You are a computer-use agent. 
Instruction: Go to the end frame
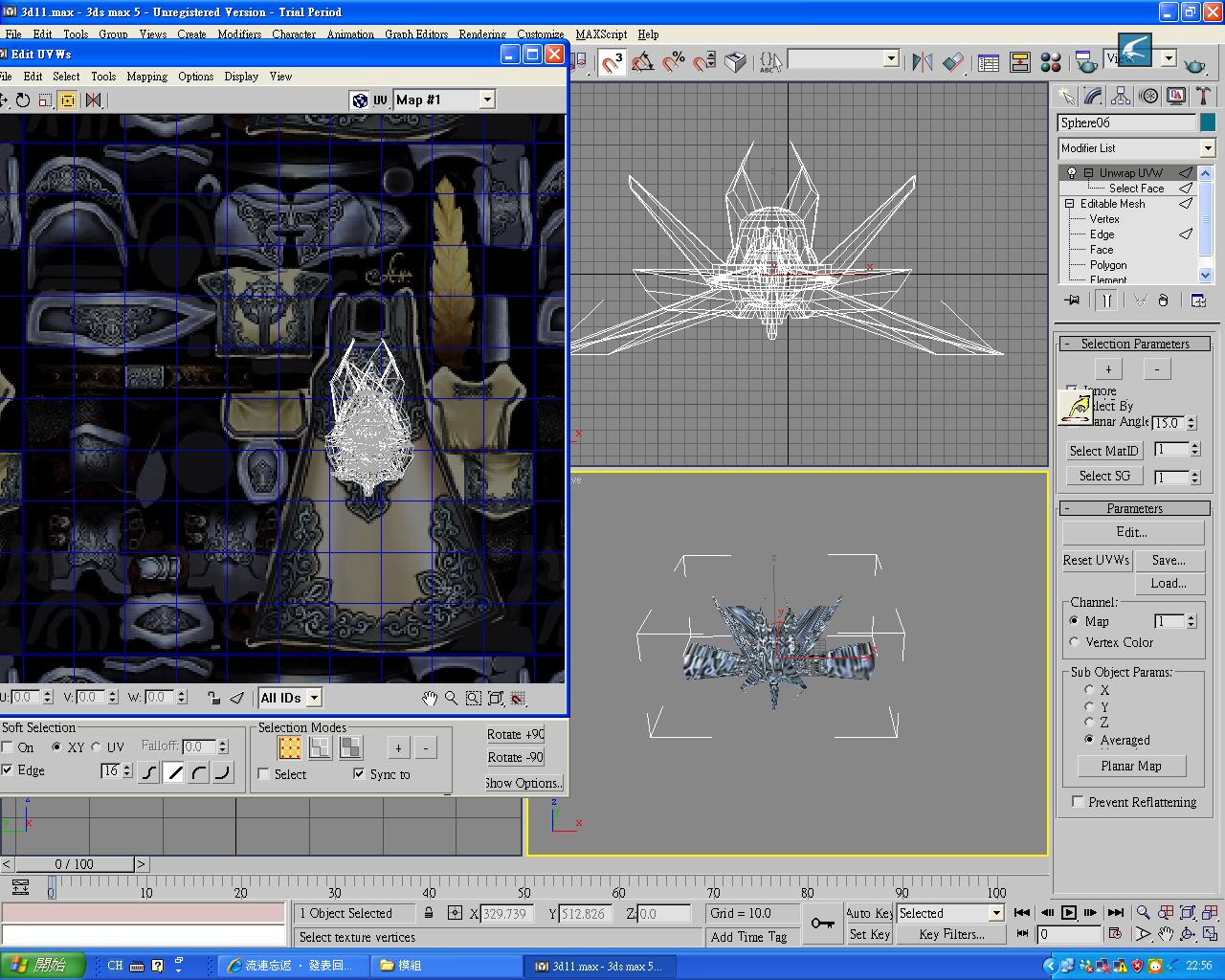(1116, 912)
